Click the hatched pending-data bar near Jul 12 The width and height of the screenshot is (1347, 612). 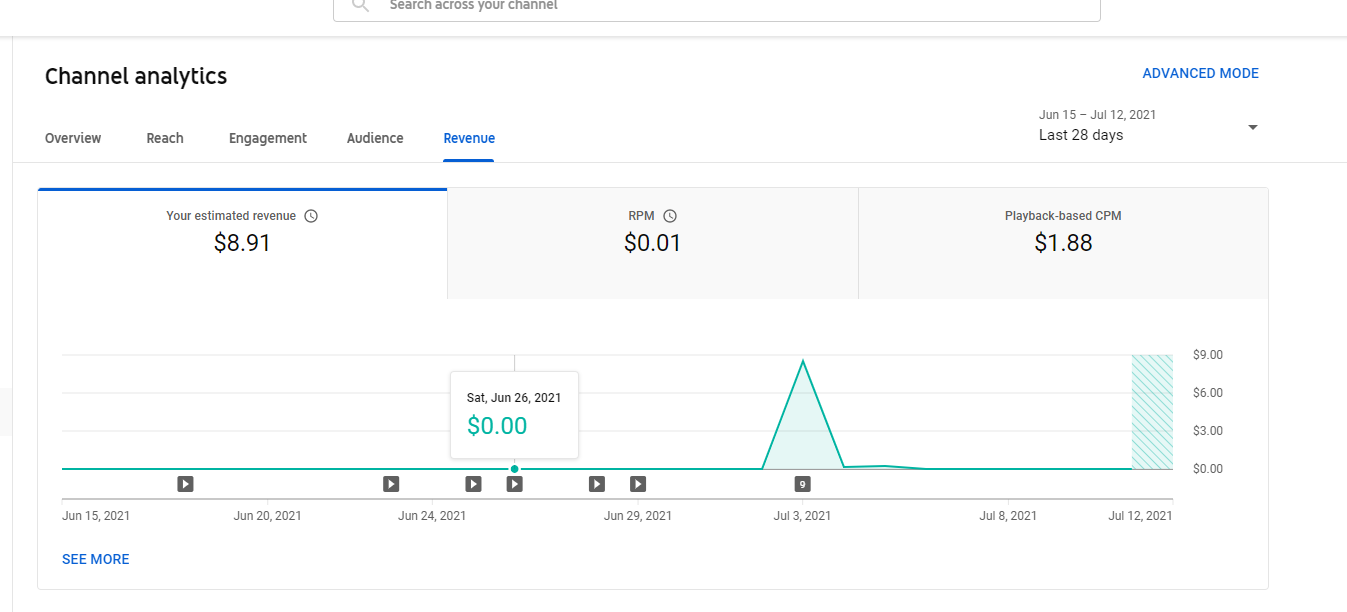[1152, 412]
